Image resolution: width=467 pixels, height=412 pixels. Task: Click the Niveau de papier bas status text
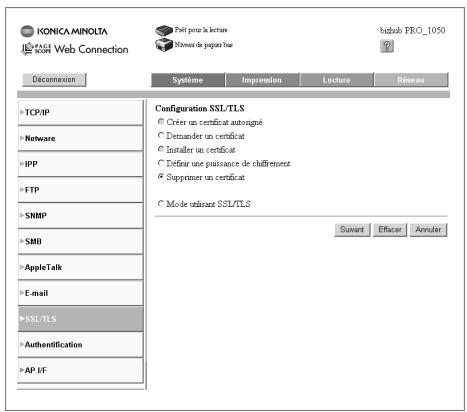click(x=204, y=45)
